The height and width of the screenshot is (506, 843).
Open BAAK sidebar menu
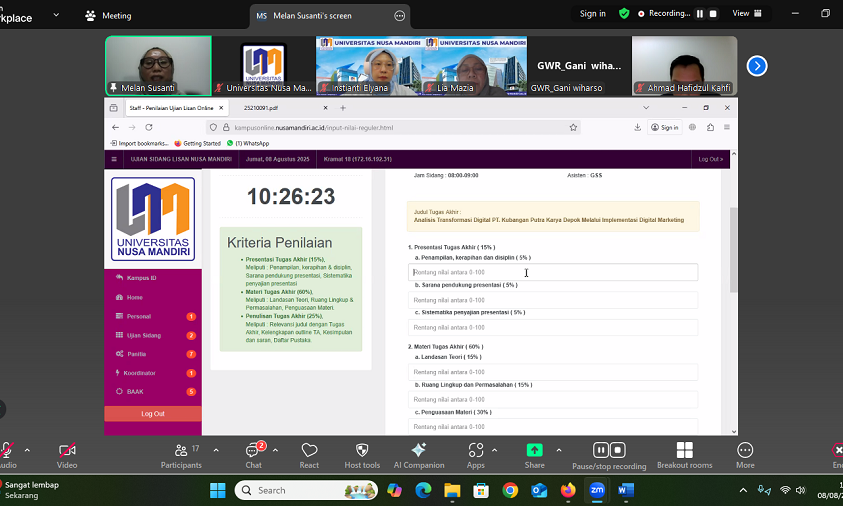[153, 391]
